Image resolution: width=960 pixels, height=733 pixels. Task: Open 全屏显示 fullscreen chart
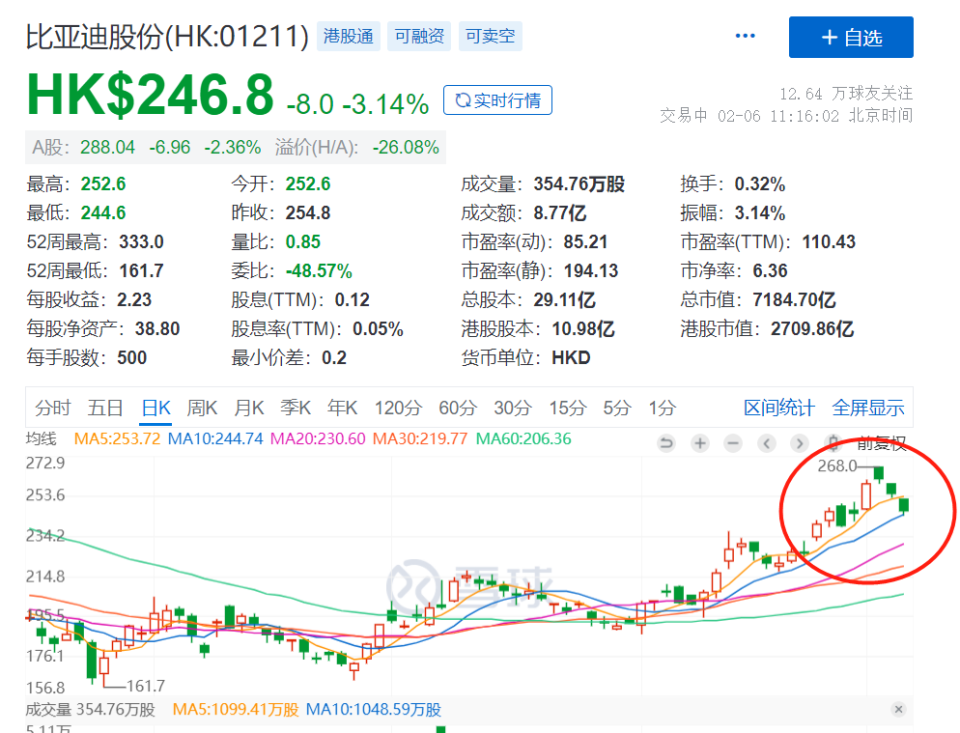868,408
